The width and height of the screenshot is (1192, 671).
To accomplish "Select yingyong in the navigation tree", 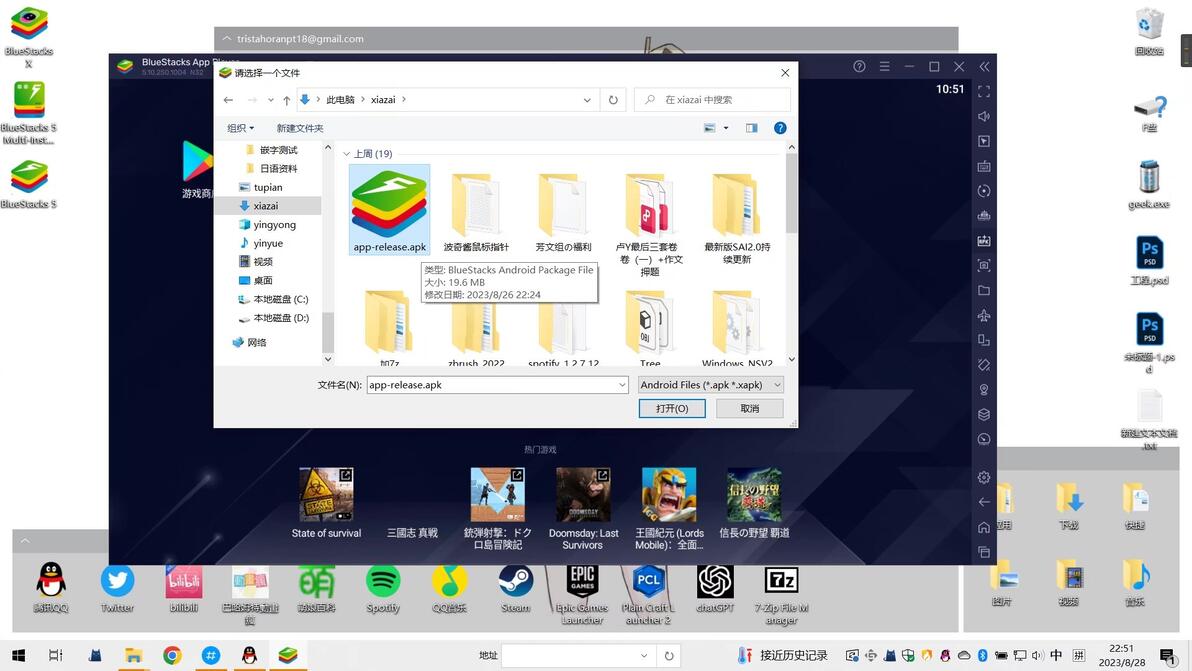I will point(274,224).
